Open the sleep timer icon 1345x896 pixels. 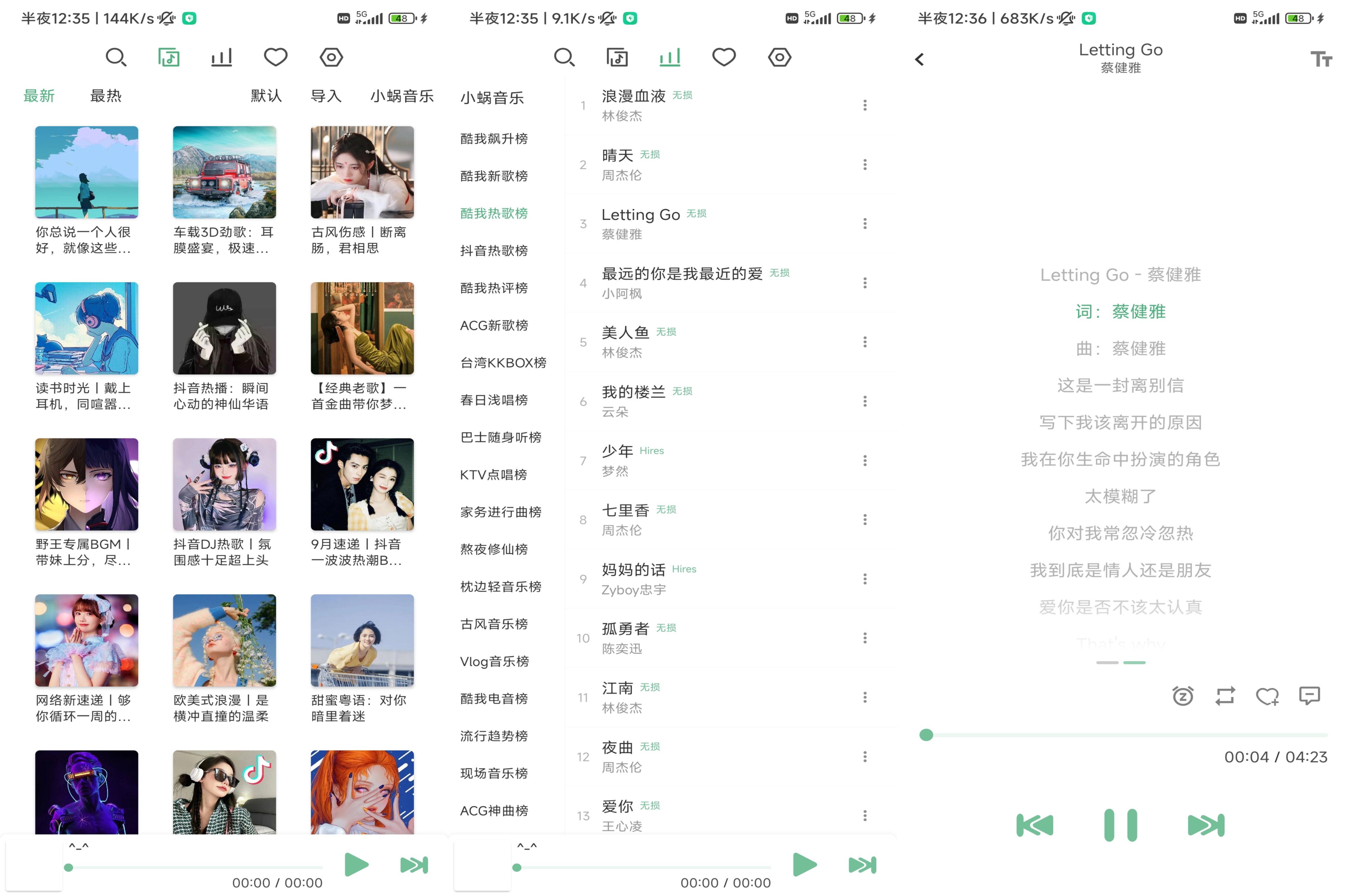(x=1183, y=695)
